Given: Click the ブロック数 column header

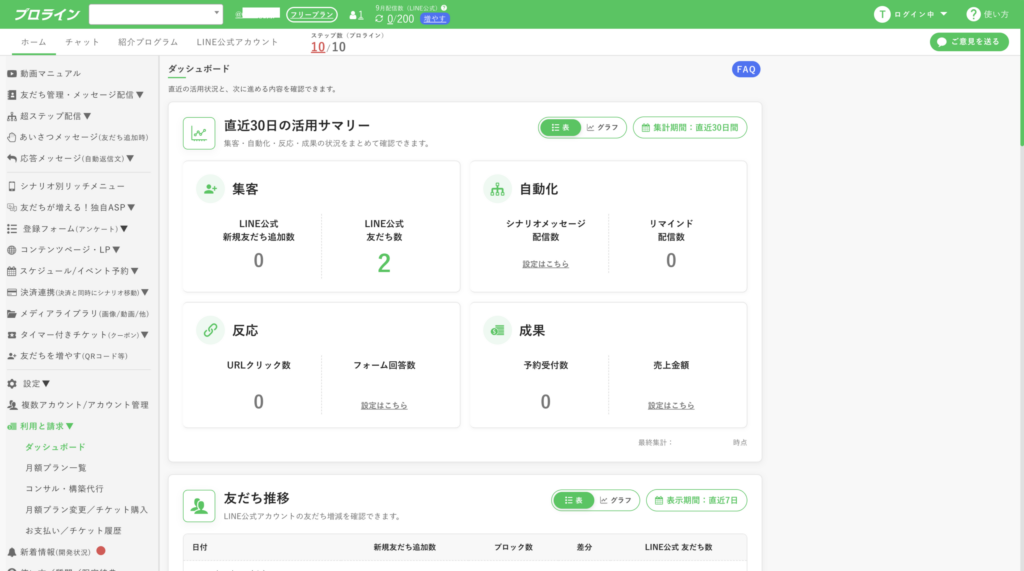Looking at the screenshot, I should [x=513, y=547].
